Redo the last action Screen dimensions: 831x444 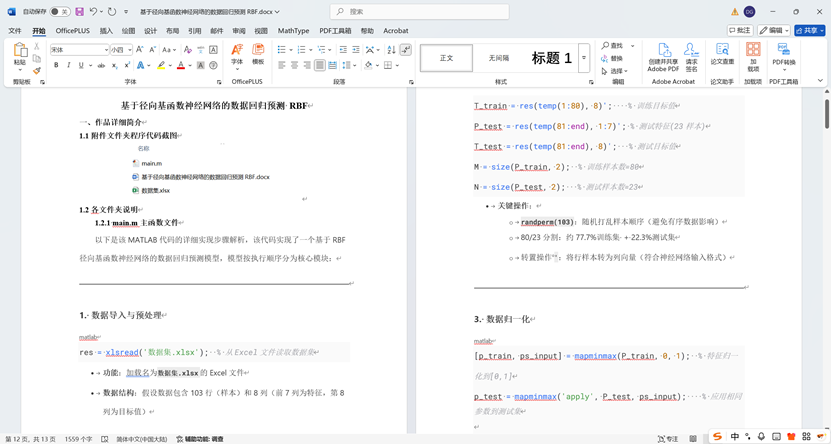click(x=112, y=12)
